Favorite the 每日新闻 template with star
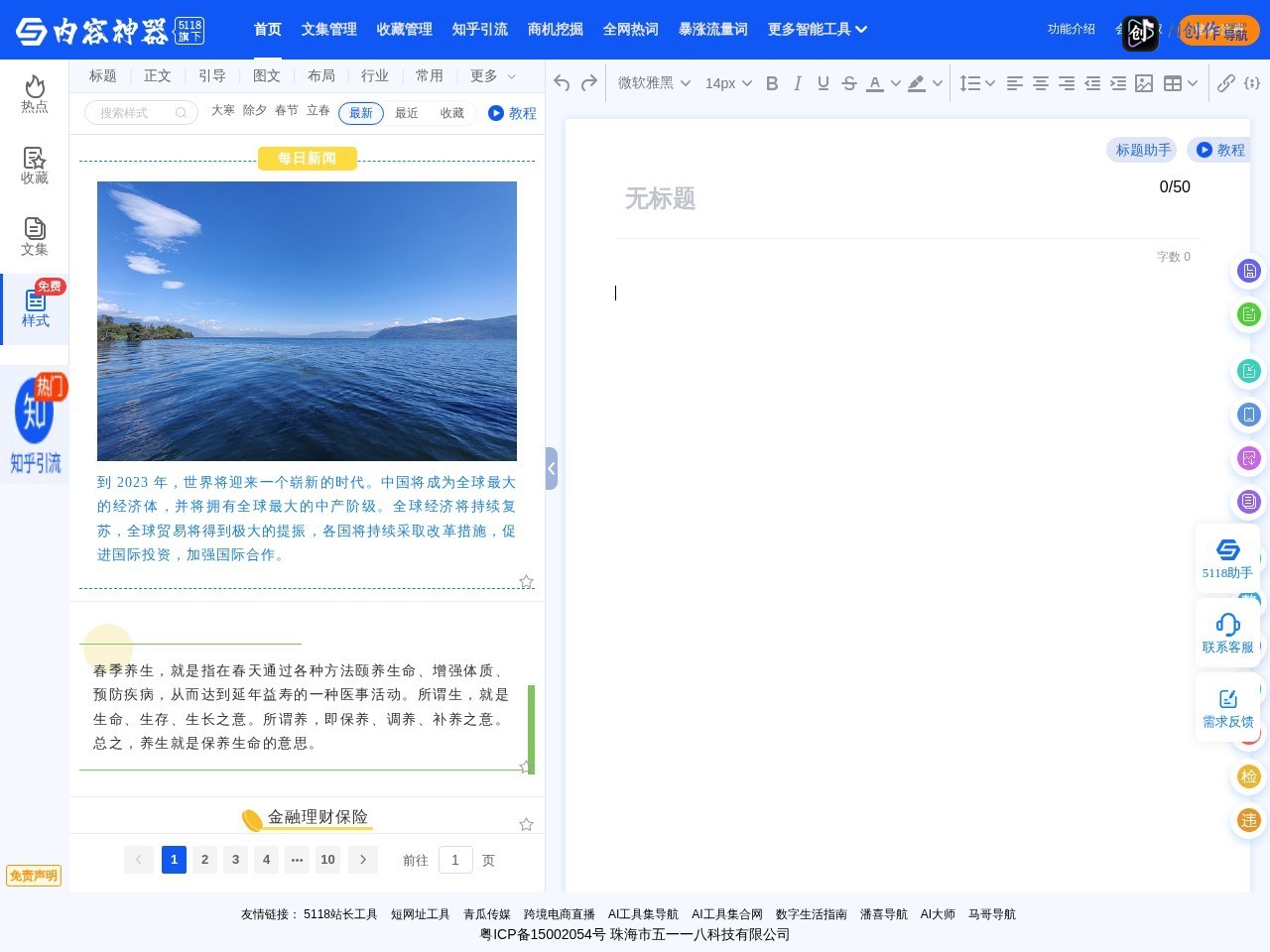The height and width of the screenshot is (952, 1270). pyautogui.click(x=527, y=581)
